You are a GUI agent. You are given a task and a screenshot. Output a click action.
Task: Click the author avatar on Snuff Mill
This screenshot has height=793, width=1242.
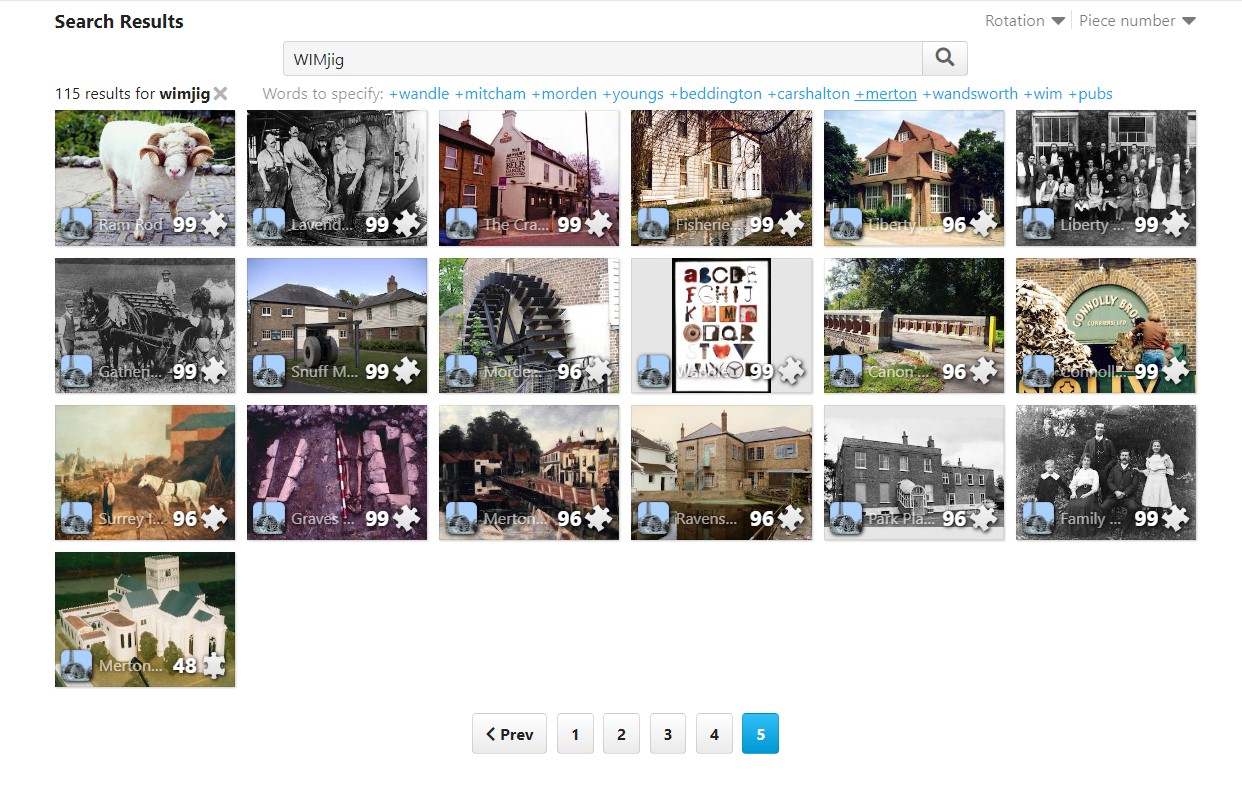point(269,371)
